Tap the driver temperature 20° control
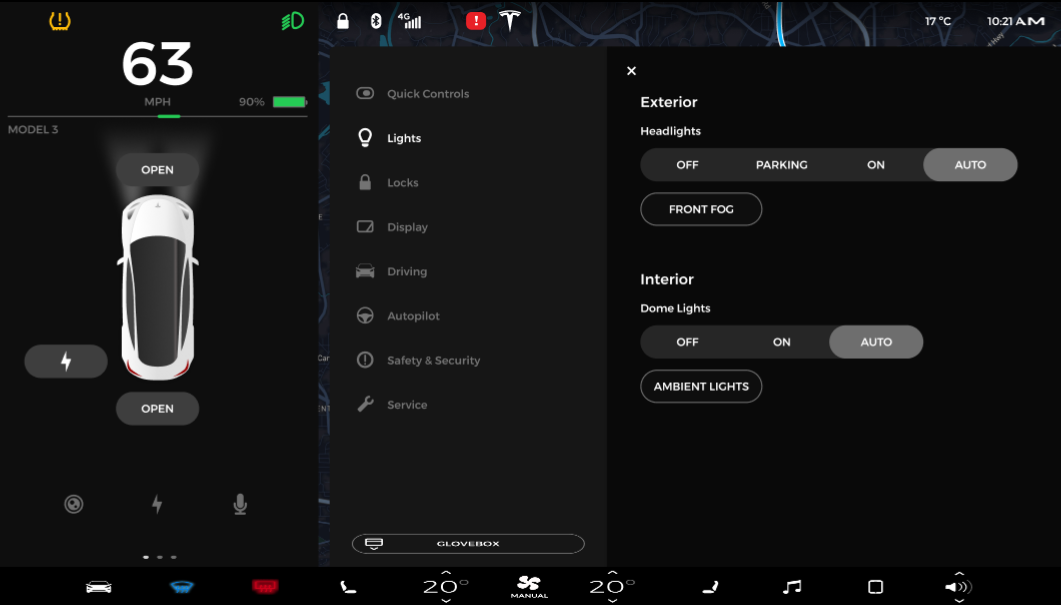The width and height of the screenshot is (1061, 605). (x=443, y=586)
